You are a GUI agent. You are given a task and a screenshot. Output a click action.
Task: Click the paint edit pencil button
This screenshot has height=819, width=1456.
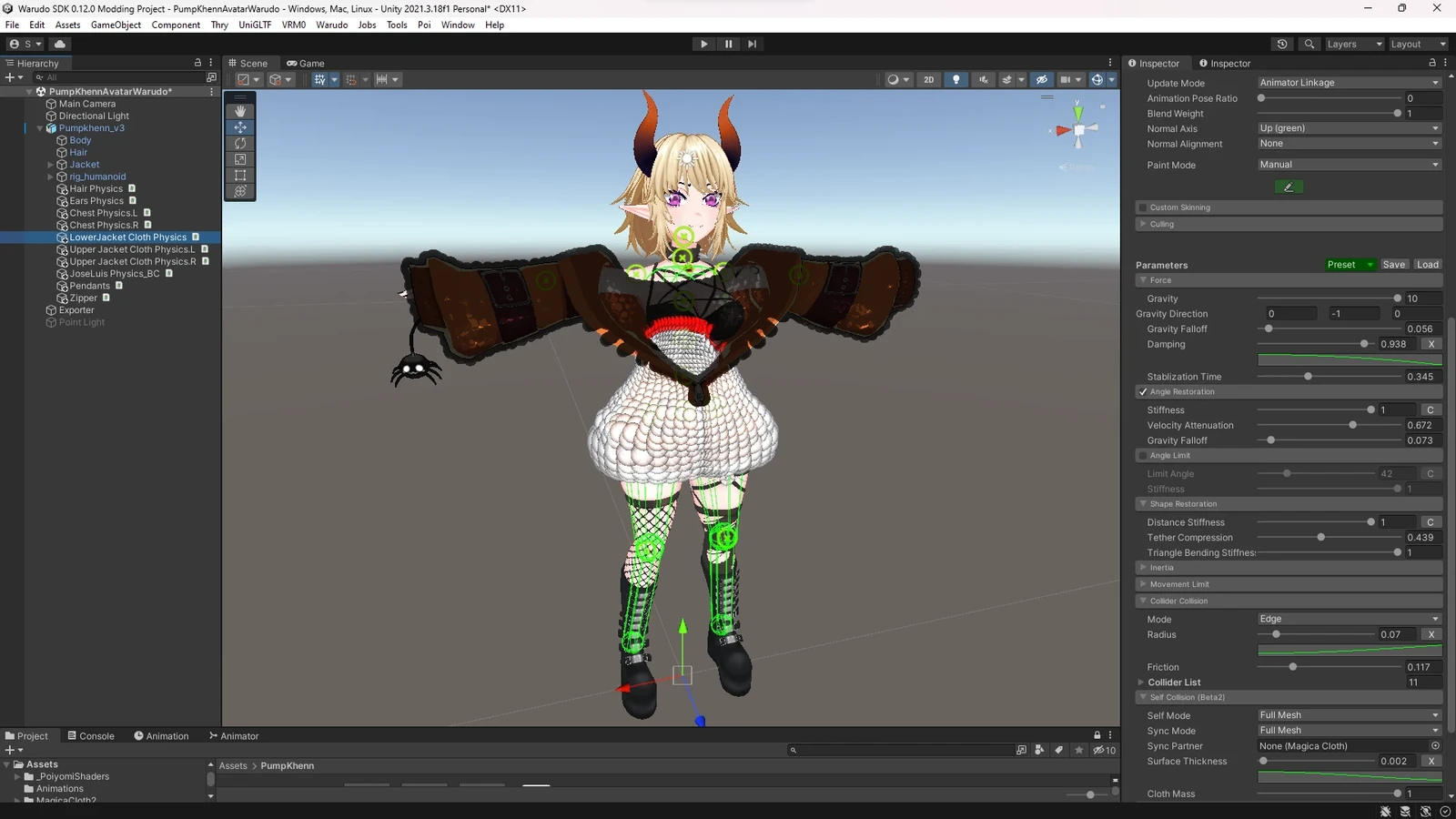[x=1288, y=187]
